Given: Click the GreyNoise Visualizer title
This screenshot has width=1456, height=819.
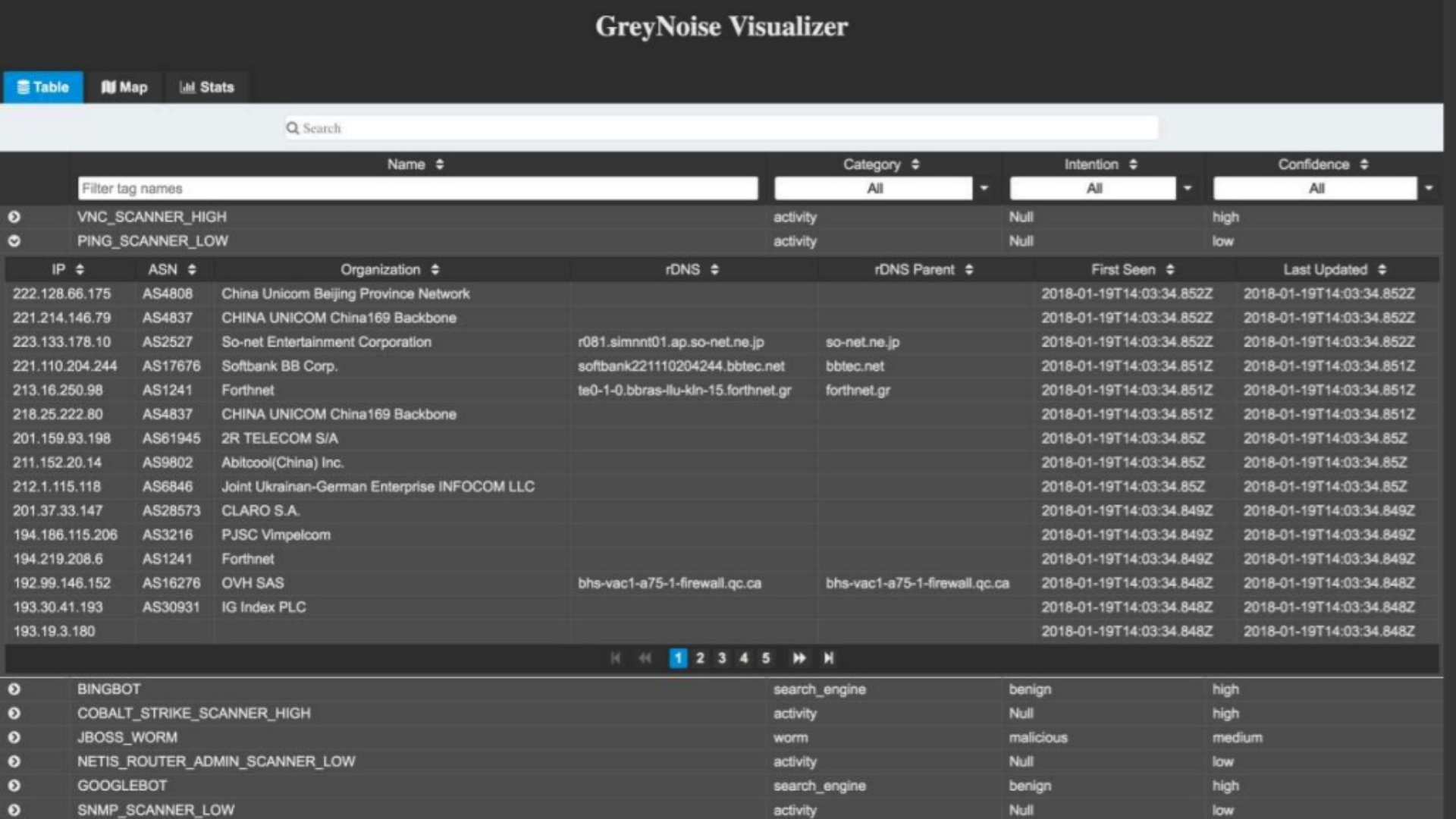Looking at the screenshot, I should tap(721, 27).
